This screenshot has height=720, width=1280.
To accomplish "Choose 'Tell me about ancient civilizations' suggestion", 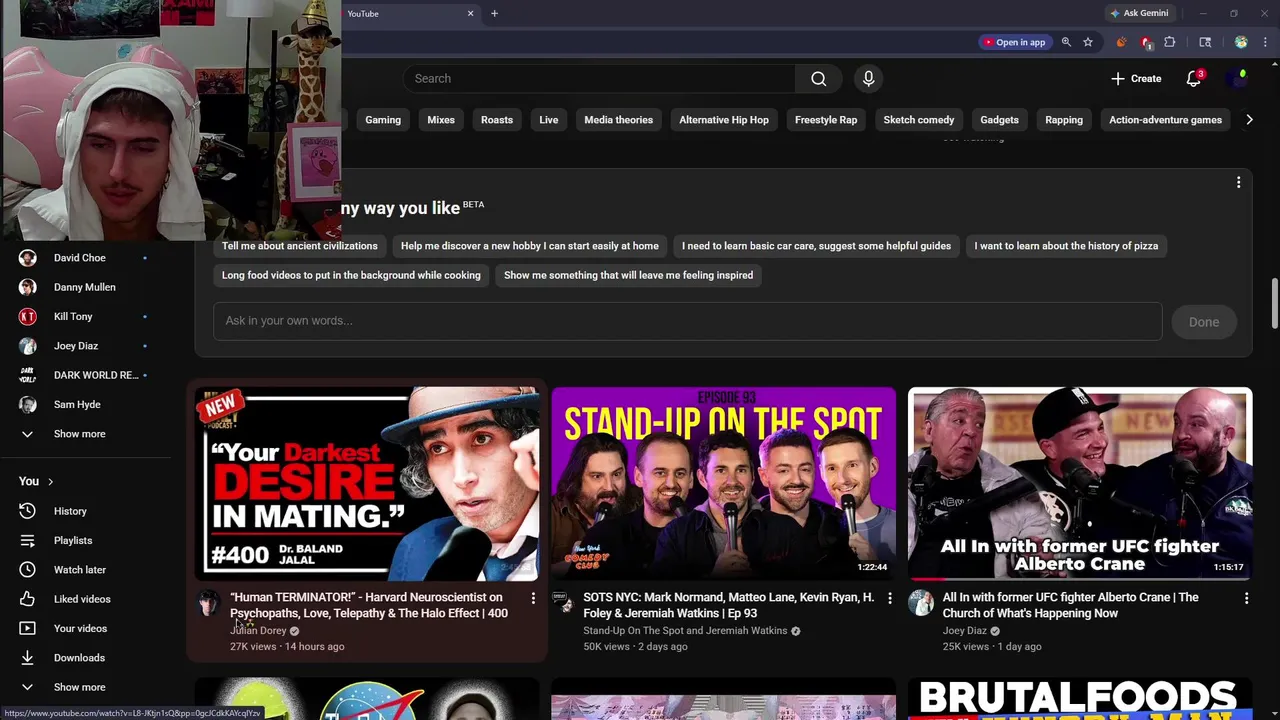I will [x=300, y=246].
